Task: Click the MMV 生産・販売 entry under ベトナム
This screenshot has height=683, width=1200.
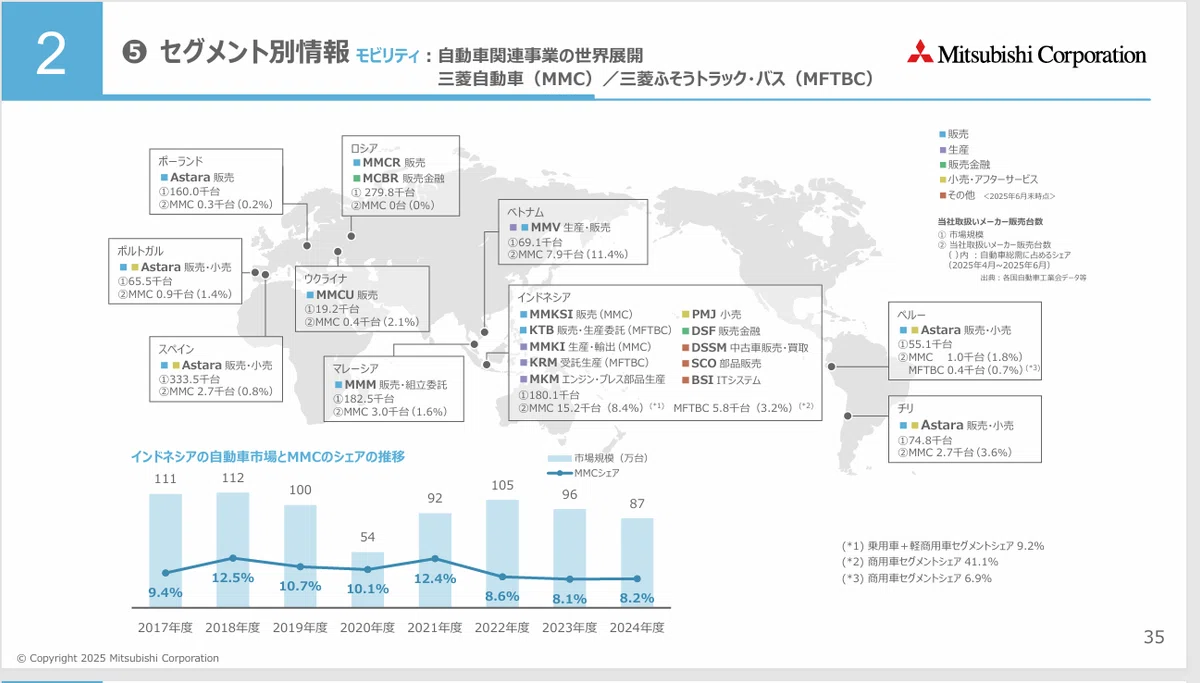Action: 559,227
